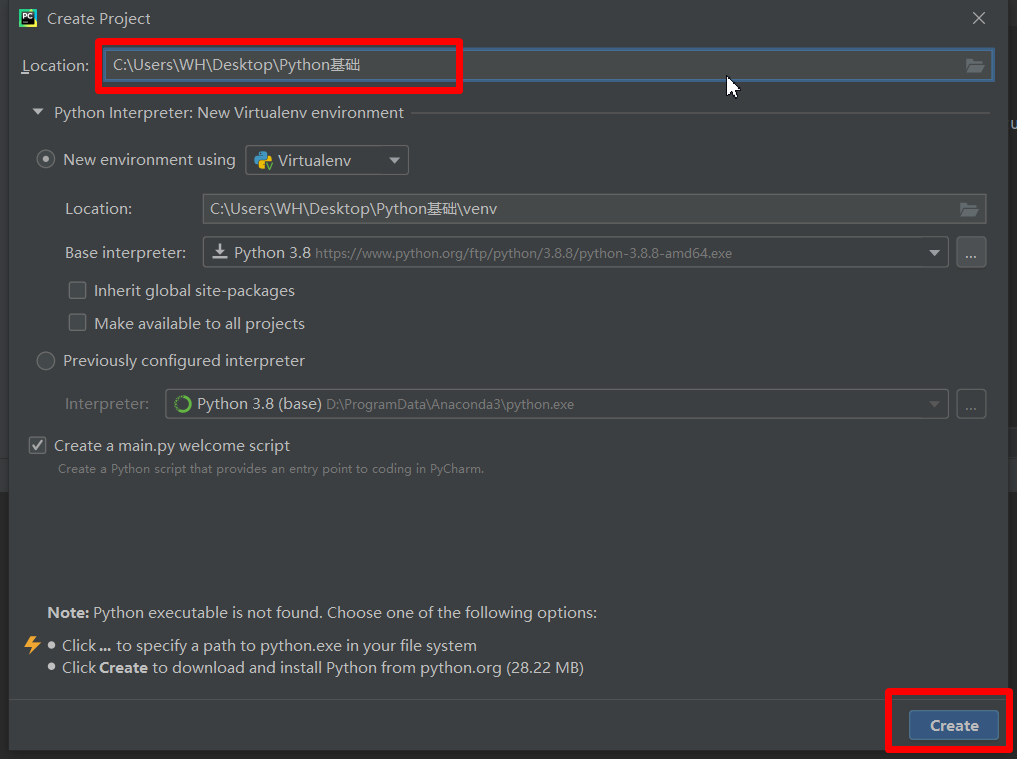1017x759 pixels.
Task: Uncheck Create a main.py welcome script
Action: coord(37,446)
